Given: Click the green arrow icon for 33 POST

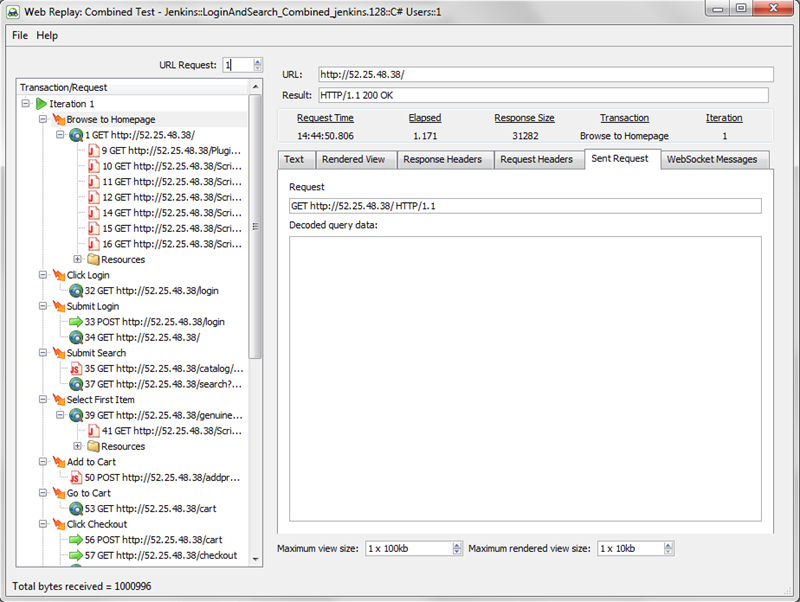Looking at the screenshot, I should (75, 322).
